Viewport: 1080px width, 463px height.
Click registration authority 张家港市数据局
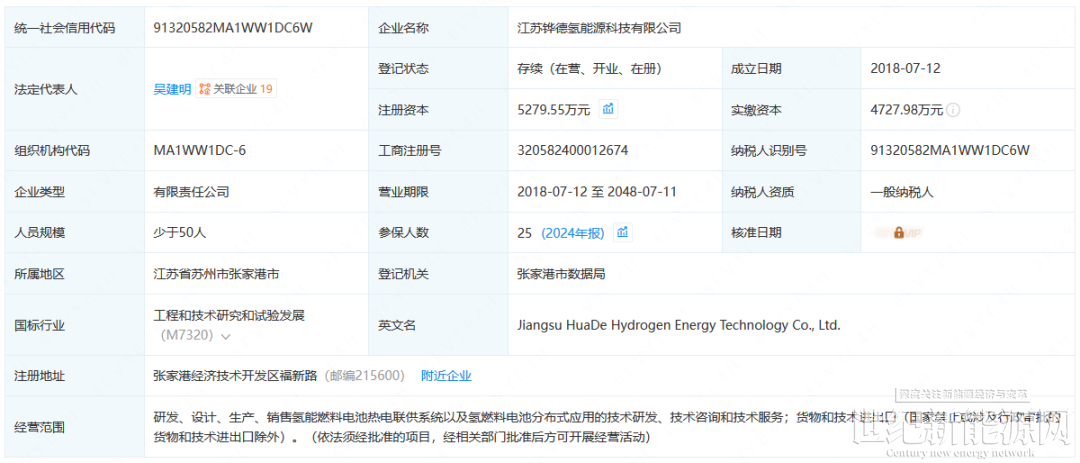click(x=560, y=273)
